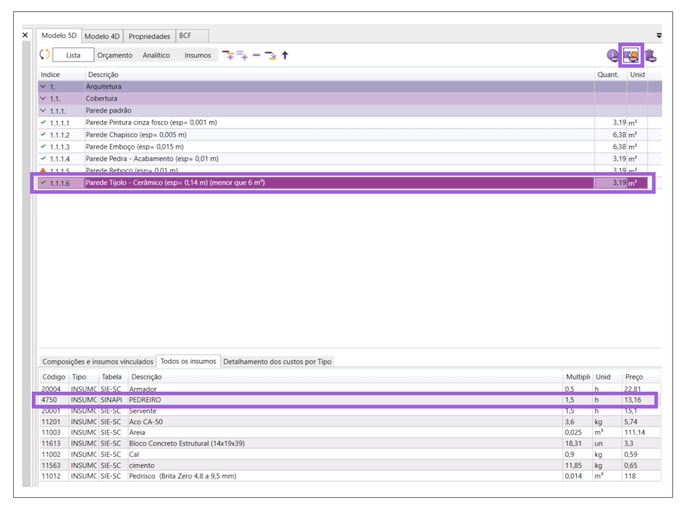Click green check status icon of row 1.1.1.4

pyautogui.click(x=43, y=158)
